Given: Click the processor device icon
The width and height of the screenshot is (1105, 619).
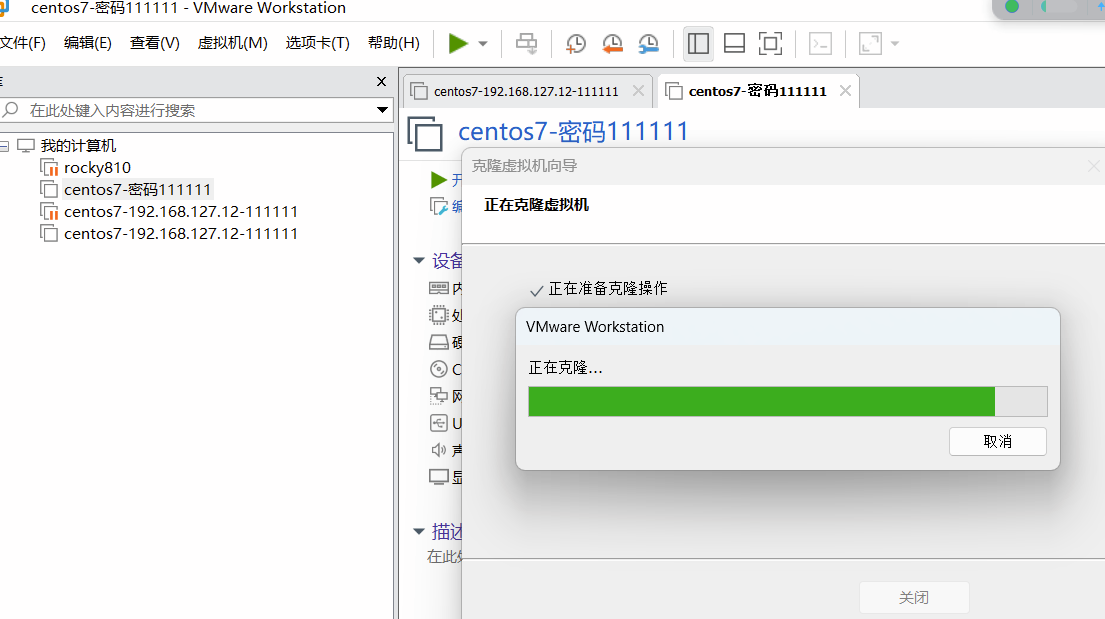Looking at the screenshot, I should click(x=438, y=315).
